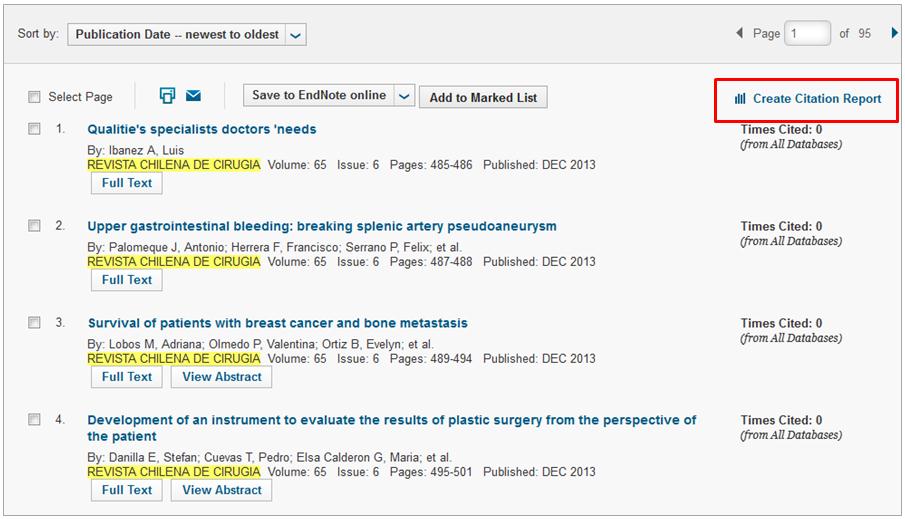Click Save to EndNote online button
Screen dimensions: 905x519
point(318,96)
